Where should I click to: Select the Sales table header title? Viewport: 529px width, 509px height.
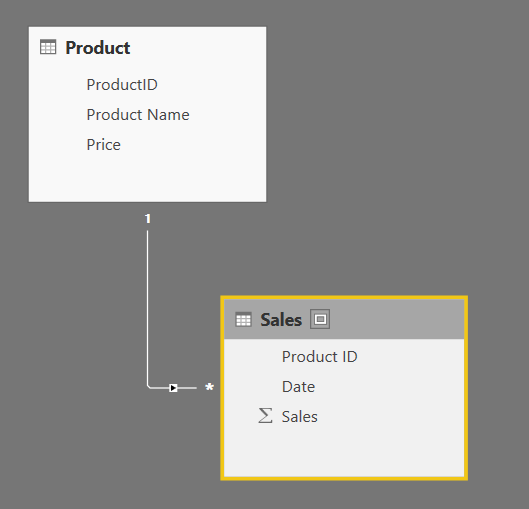[281, 319]
